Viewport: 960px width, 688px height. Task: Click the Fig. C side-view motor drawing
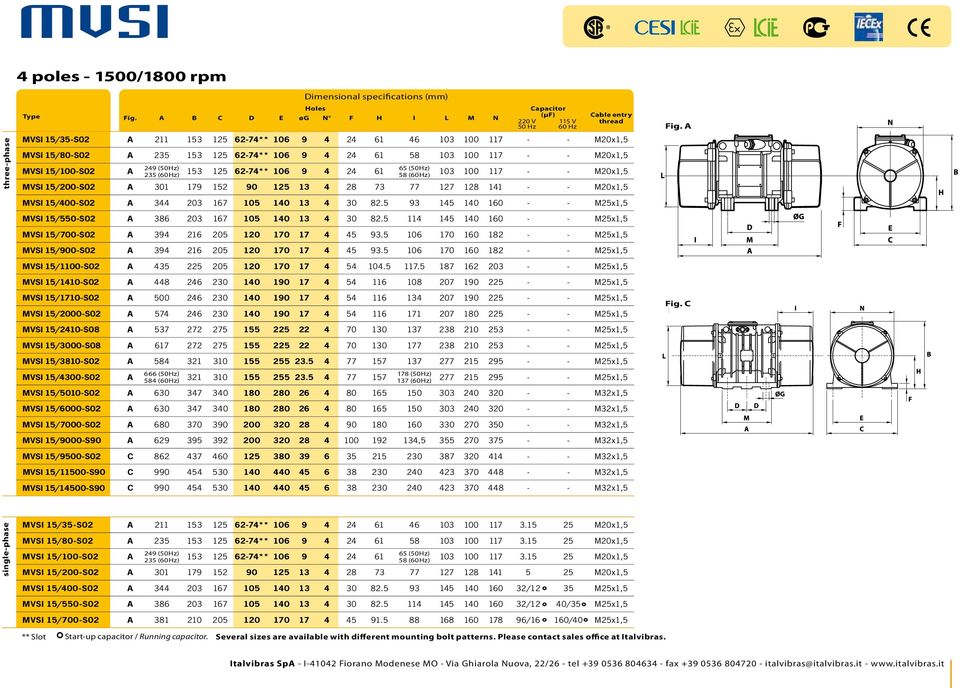click(746, 356)
